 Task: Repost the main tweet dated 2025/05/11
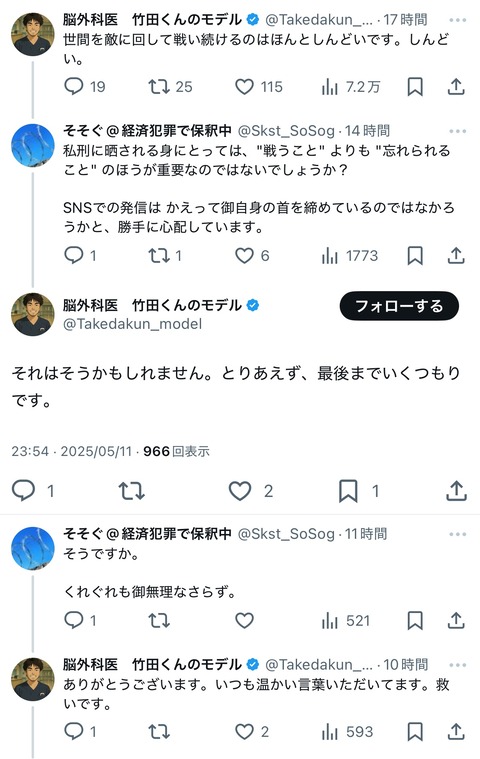[x=132, y=491]
